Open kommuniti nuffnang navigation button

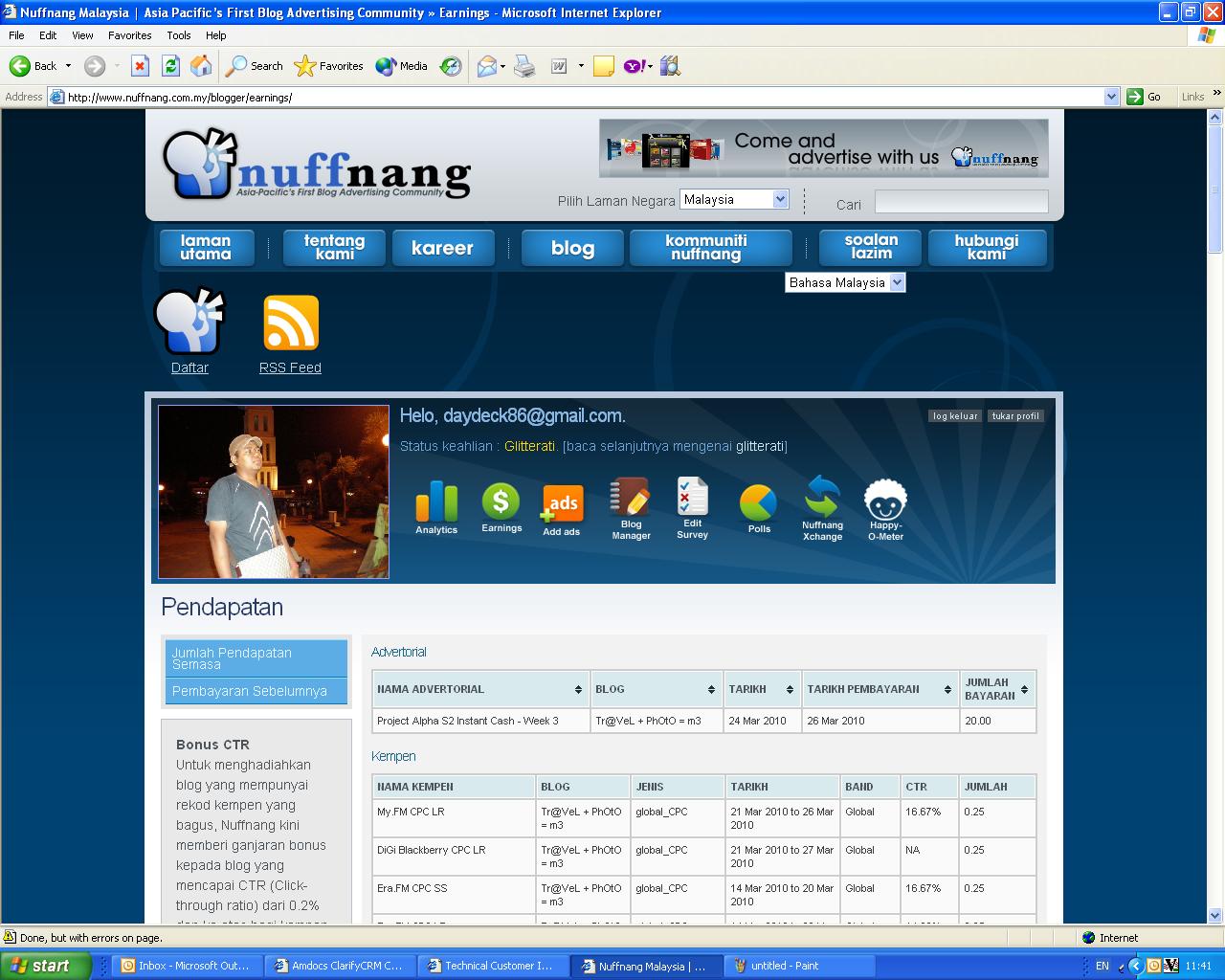pyautogui.click(x=710, y=247)
